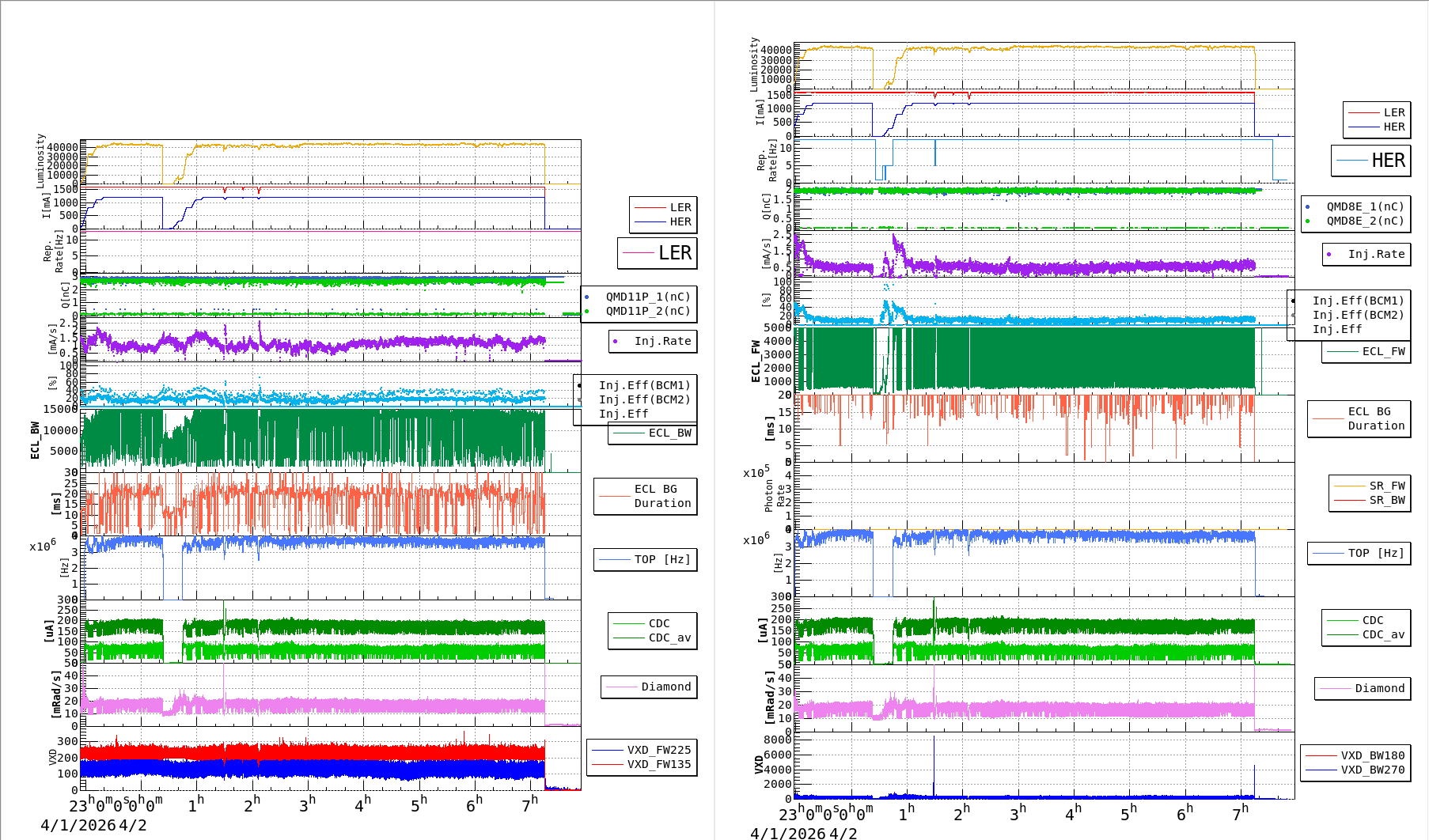The image size is (1429, 840).
Task: Click the ECL_FW legend label
Action: [1383, 351]
